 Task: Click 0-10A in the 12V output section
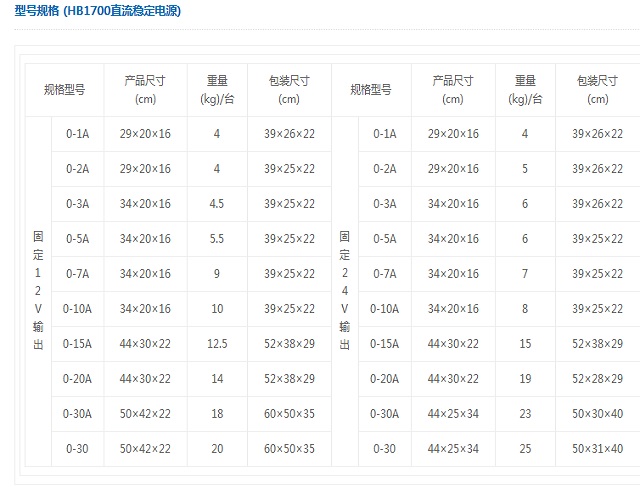pyautogui.click(x=77, y=309)
